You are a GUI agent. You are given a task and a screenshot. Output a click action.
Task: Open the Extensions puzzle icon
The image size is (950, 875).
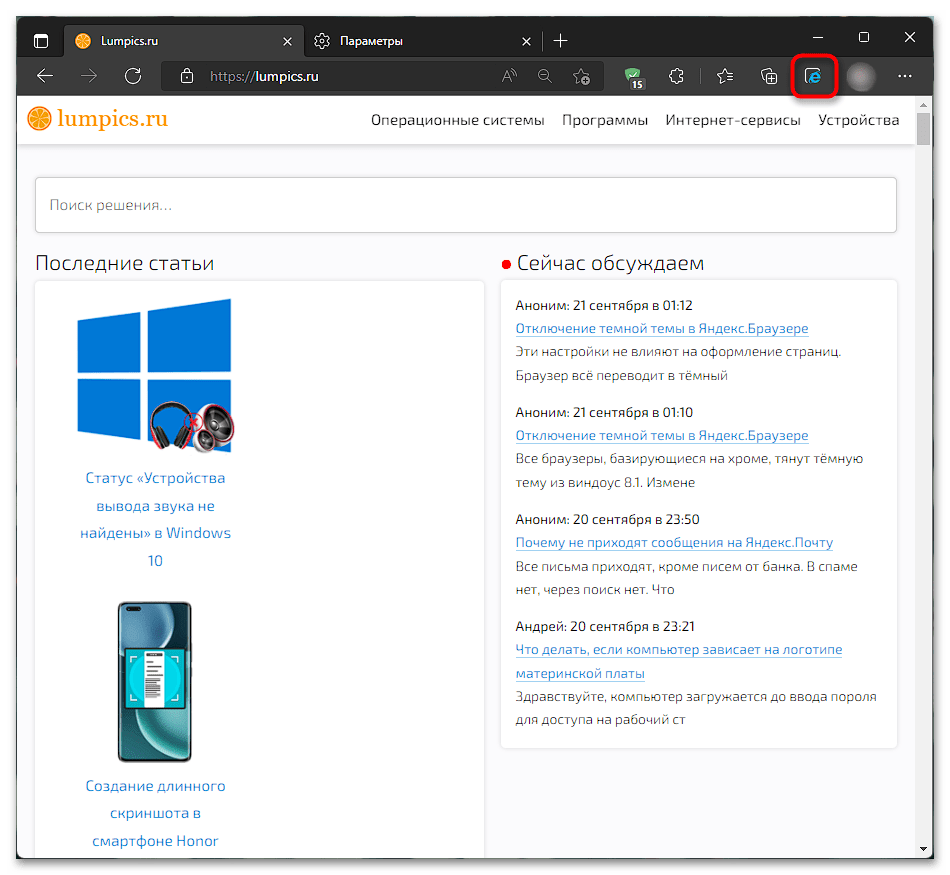click(x=676, y=76)
